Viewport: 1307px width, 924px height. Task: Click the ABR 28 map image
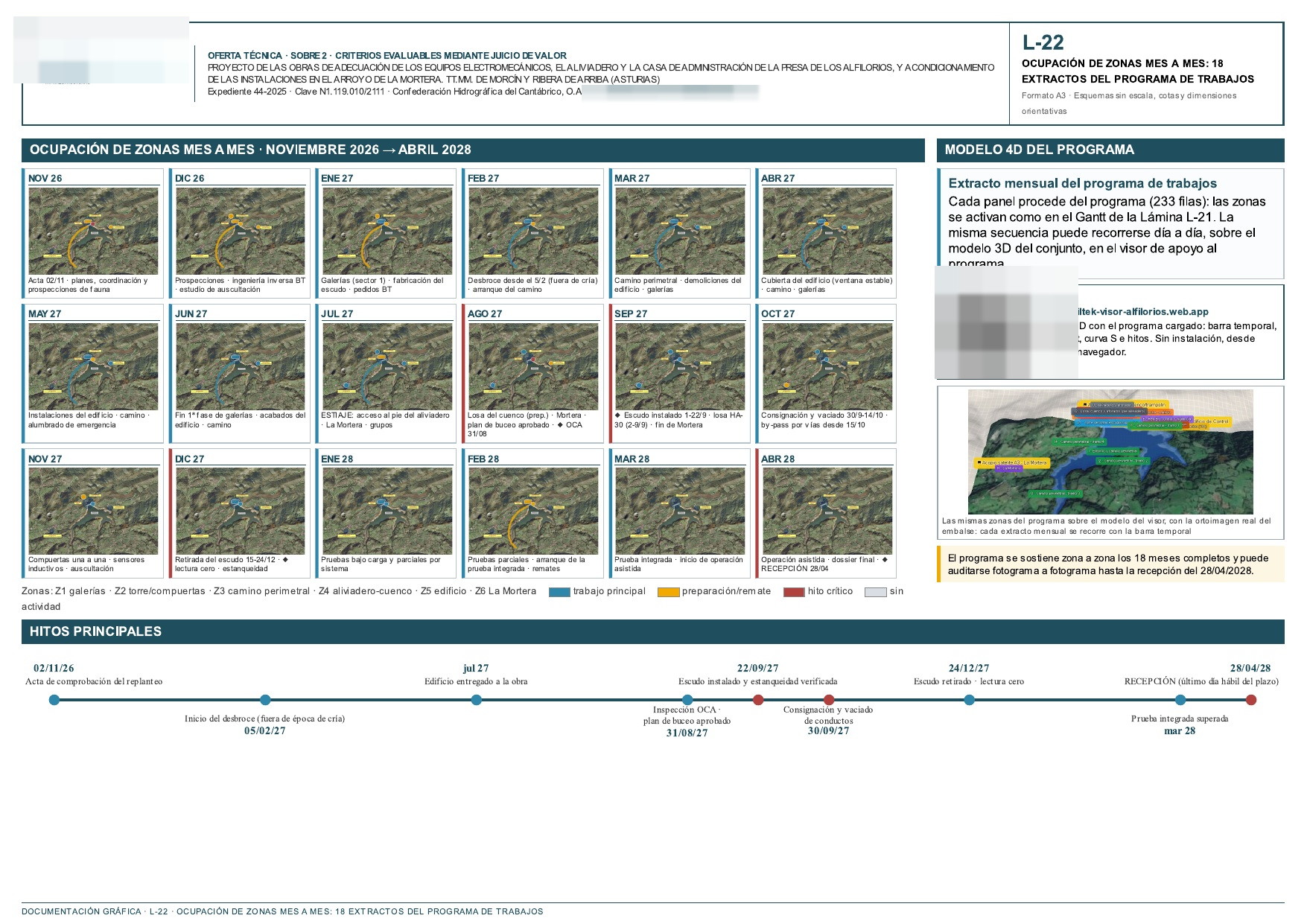pos(827,511)
